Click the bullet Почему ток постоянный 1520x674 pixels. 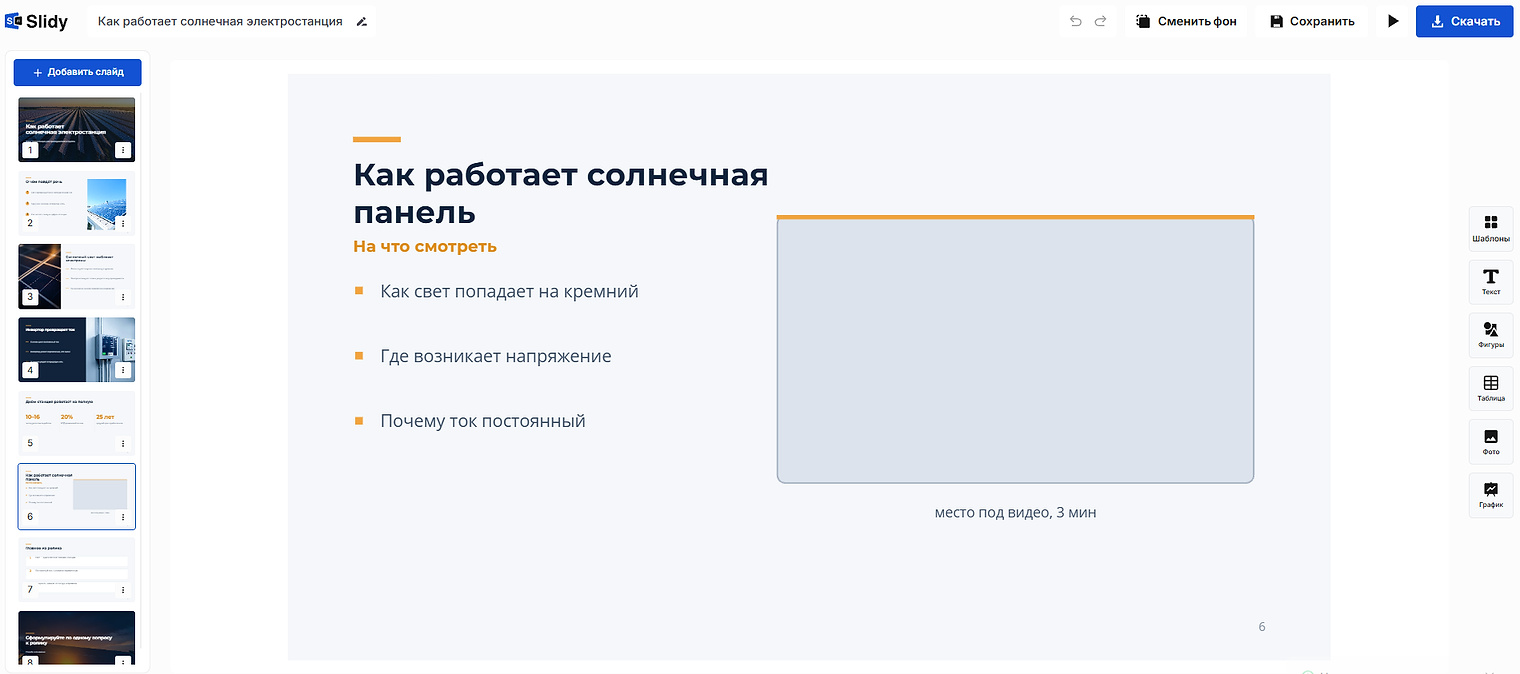(x=482, y=421)
